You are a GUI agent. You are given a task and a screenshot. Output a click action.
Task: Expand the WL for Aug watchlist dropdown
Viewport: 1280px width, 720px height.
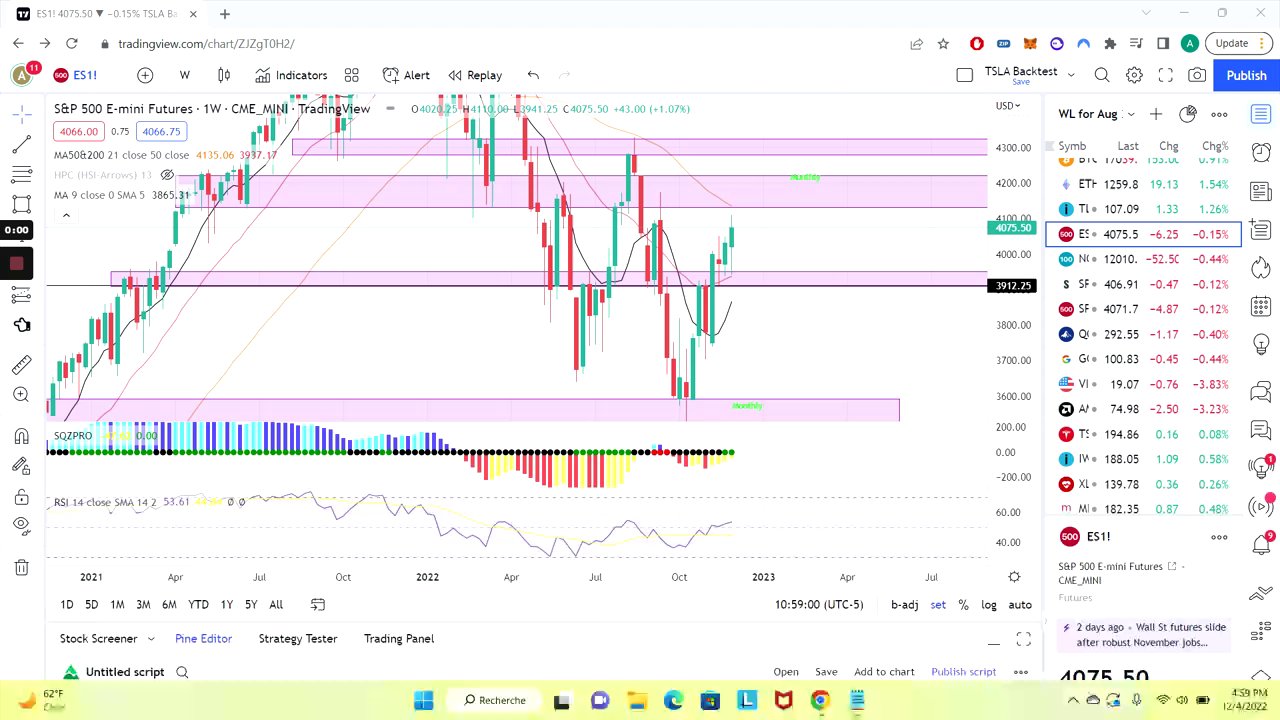click(1131, 114)
